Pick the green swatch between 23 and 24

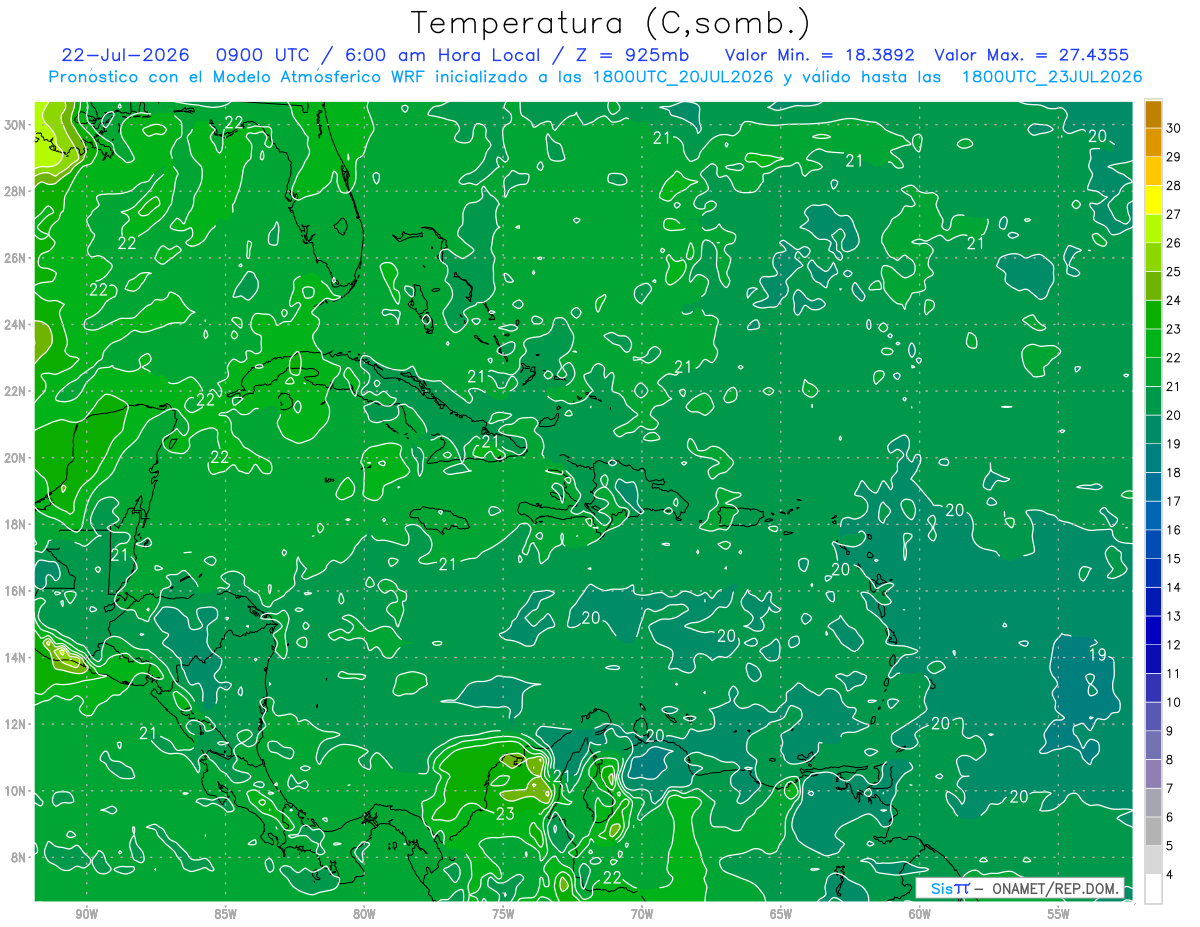point(1153,314)
